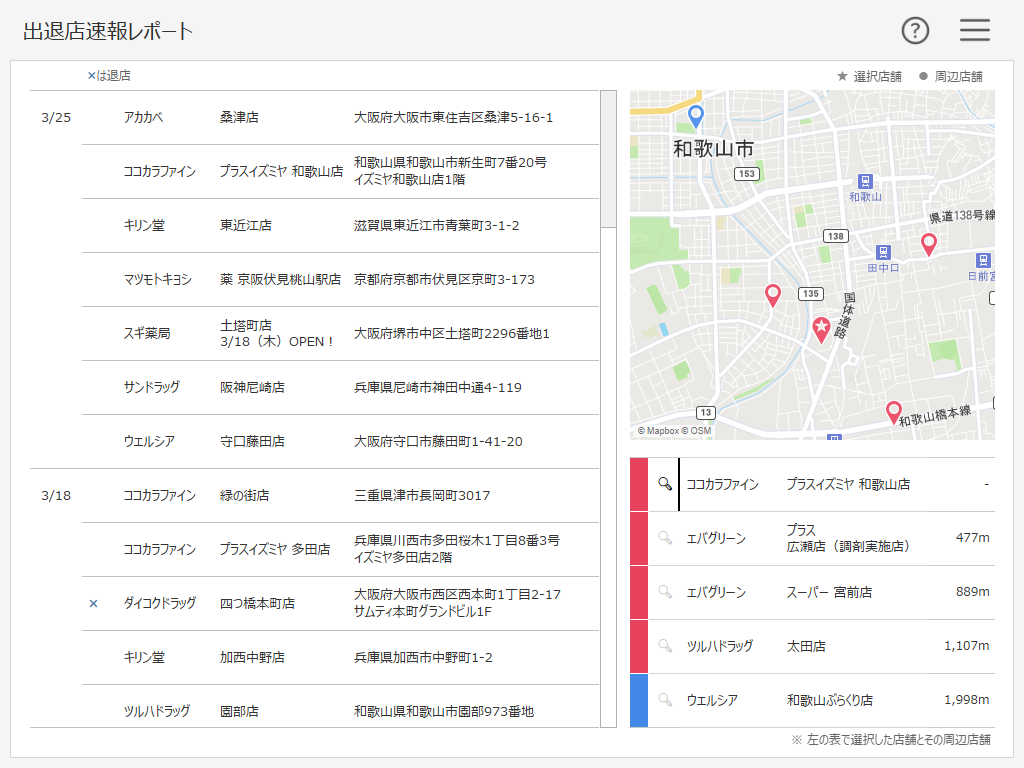Click route 13 shield on the map
Viewport: 1024px width, 768px height.
tap(706, 413)
